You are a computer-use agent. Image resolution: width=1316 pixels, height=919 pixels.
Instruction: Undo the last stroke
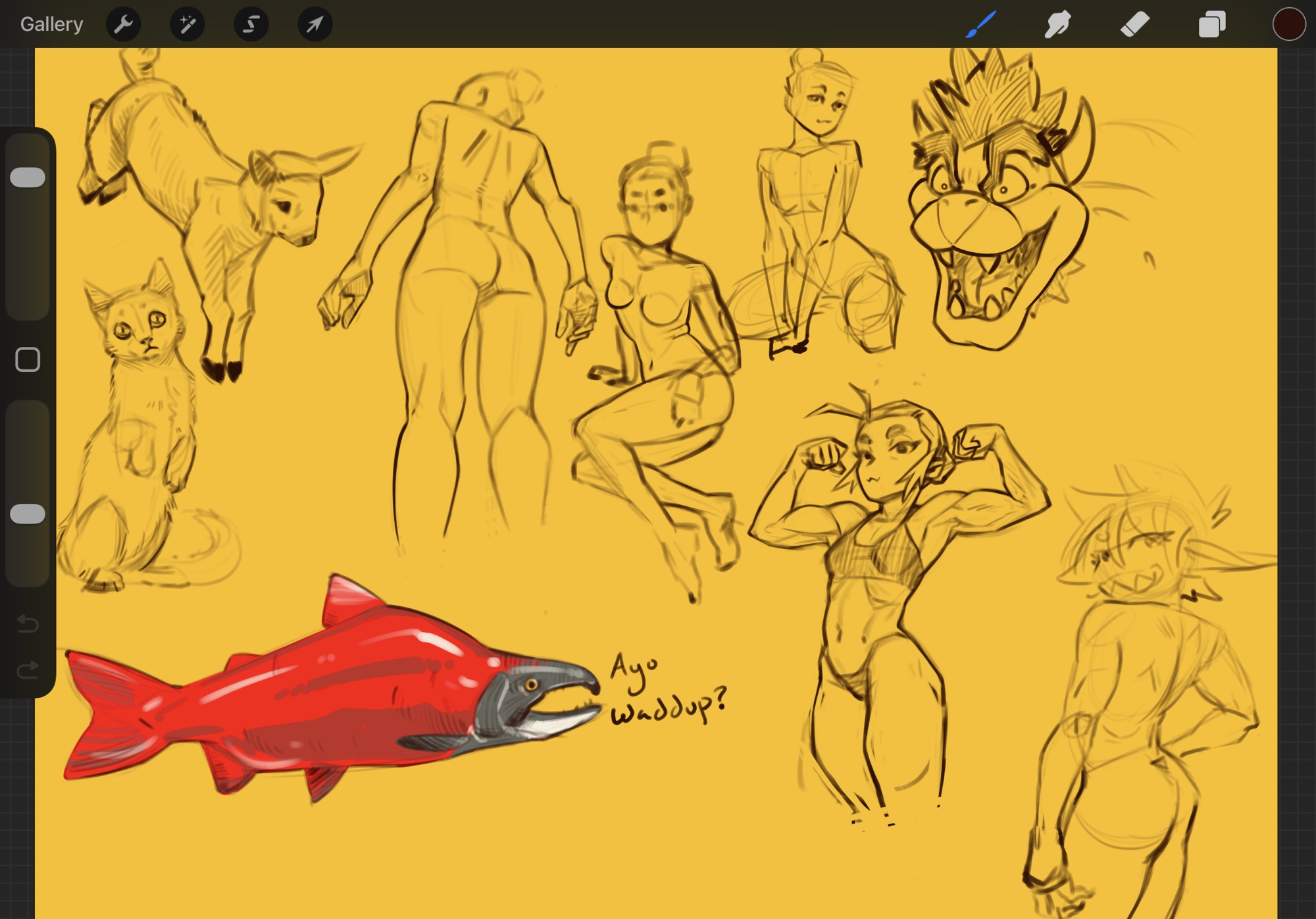click(x=28, y=623)
